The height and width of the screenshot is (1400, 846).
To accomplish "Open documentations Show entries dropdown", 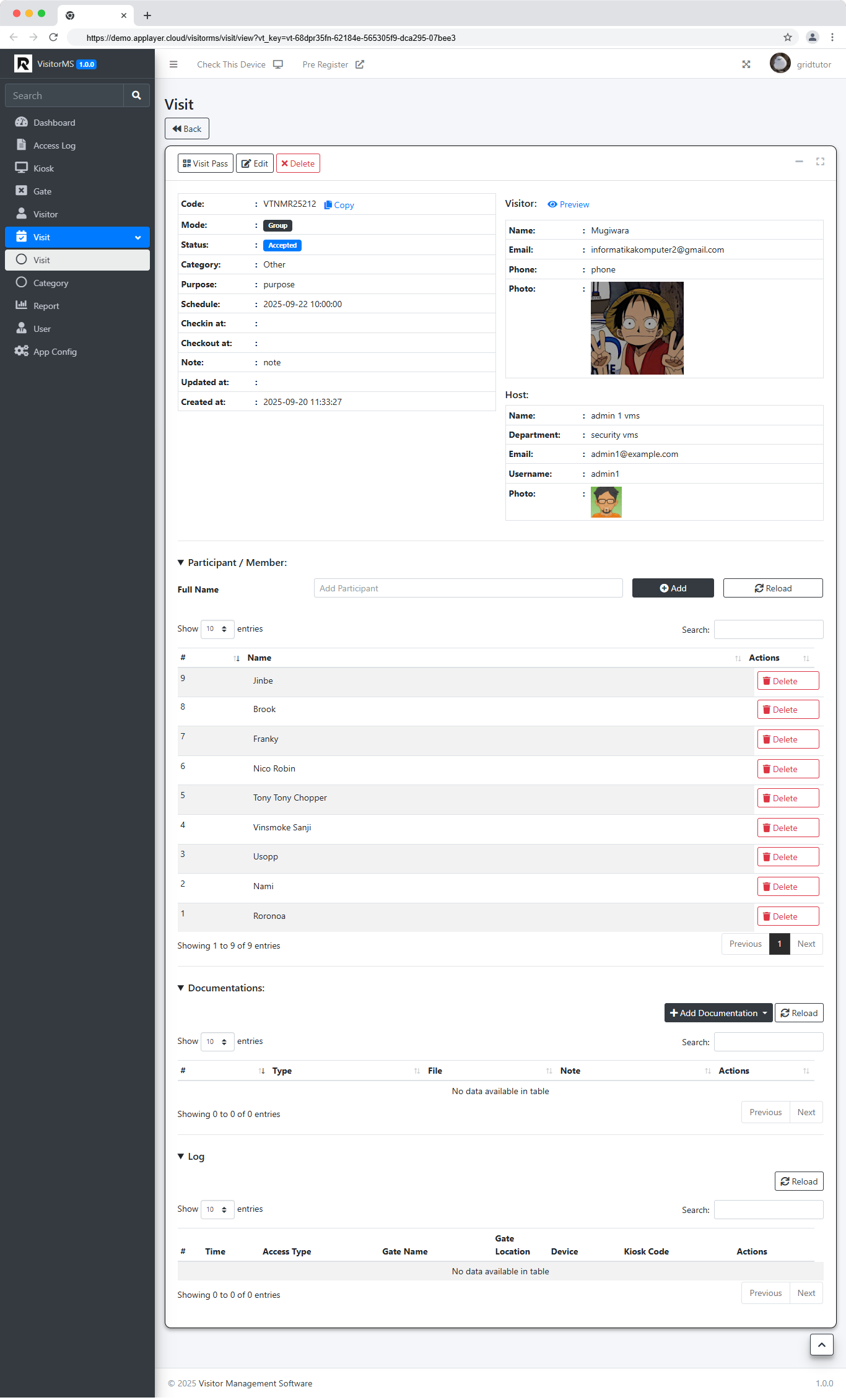I will [217, 1041].
